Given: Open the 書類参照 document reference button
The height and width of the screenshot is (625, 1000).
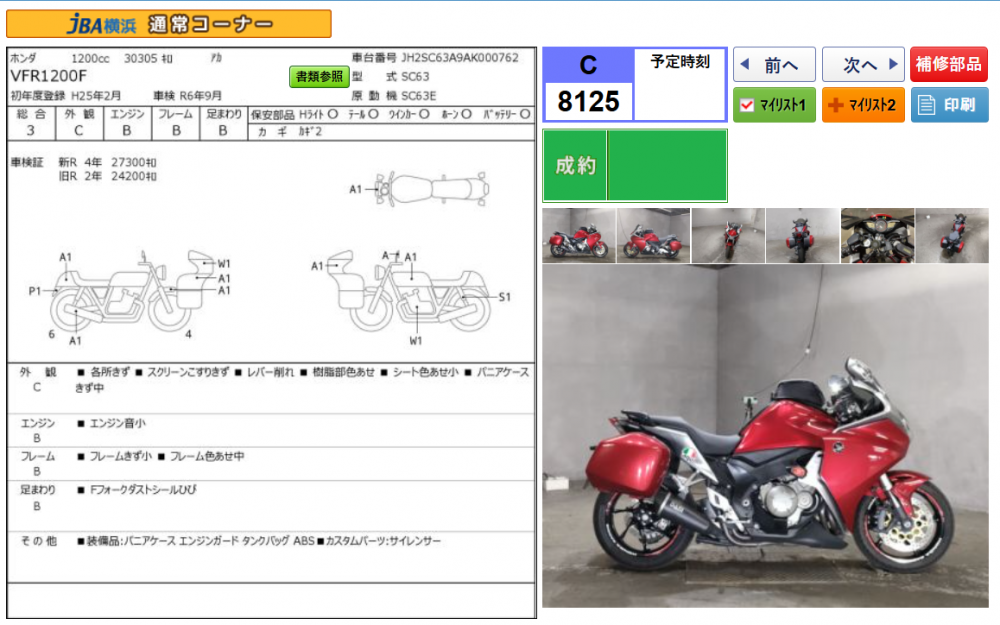Looking at the screenshot, I should point(319,77).
